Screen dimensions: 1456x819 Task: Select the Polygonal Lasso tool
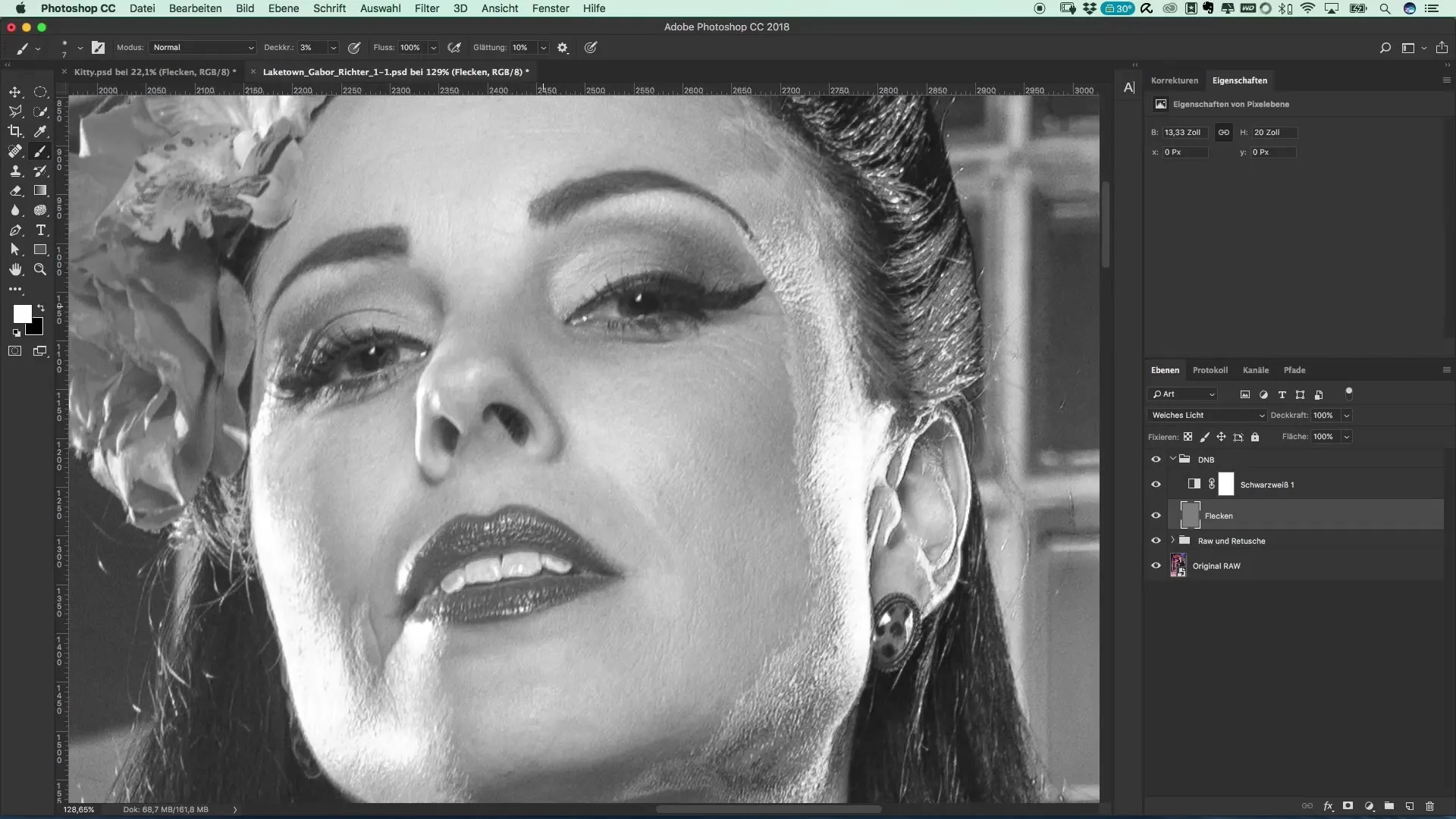tap(15, 111)
